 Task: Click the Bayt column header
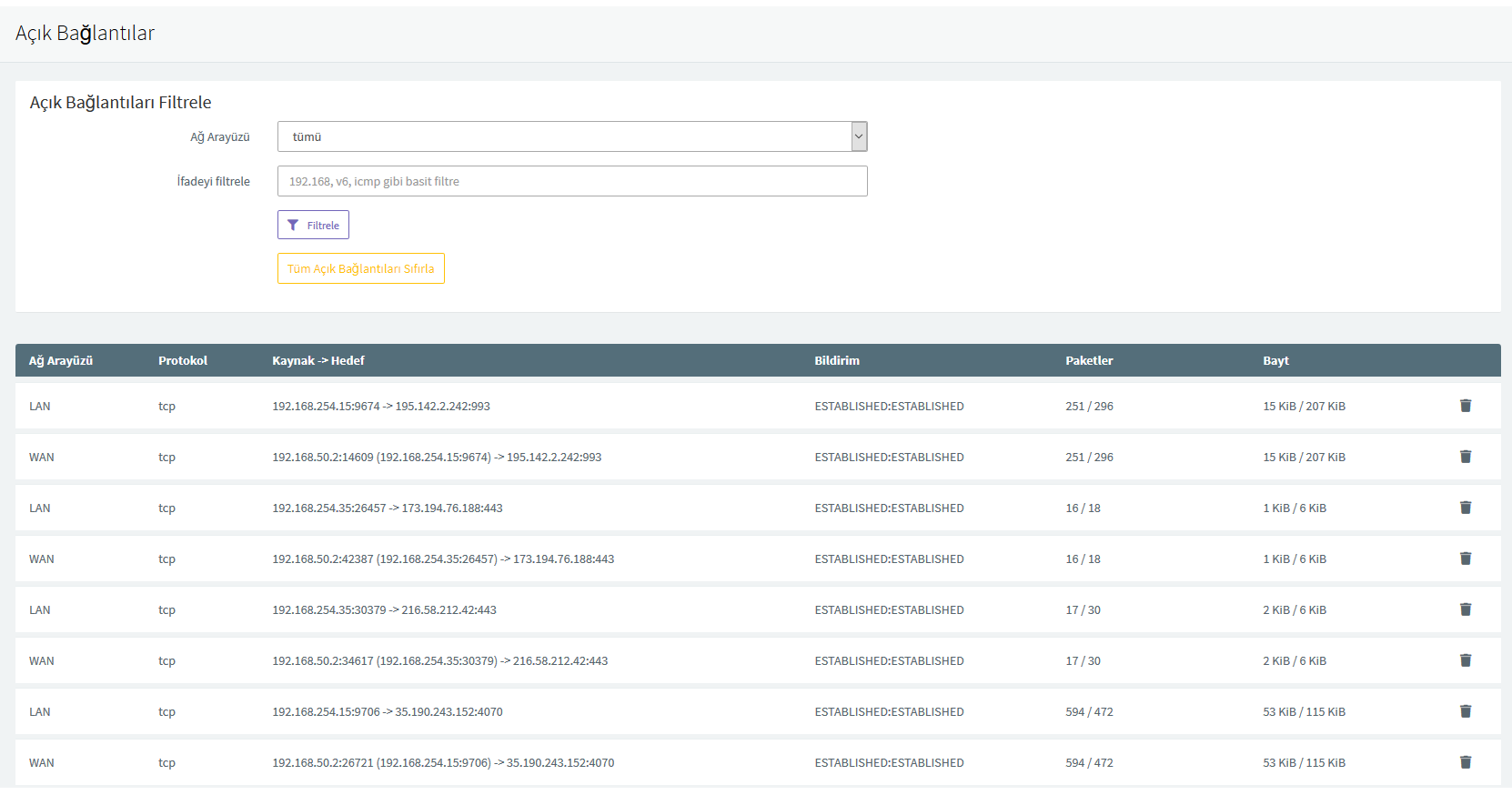tap(1275, 360)
